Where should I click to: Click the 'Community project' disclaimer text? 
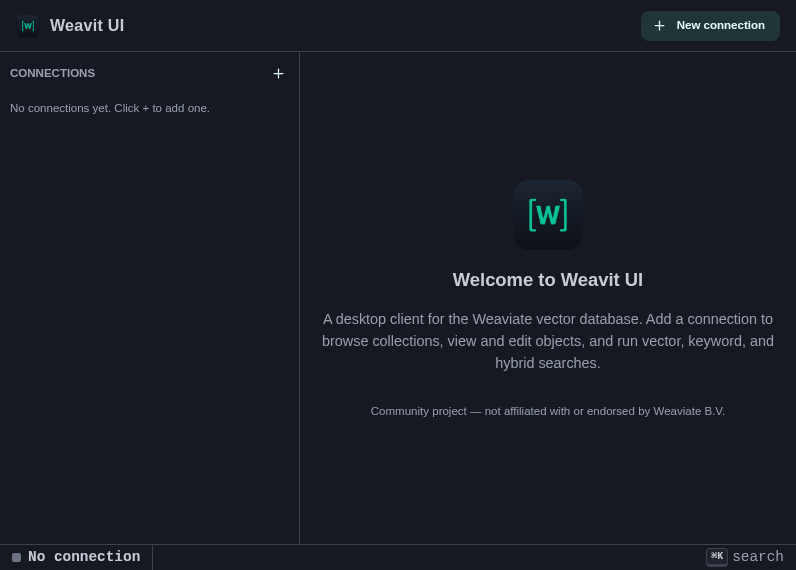548,411
